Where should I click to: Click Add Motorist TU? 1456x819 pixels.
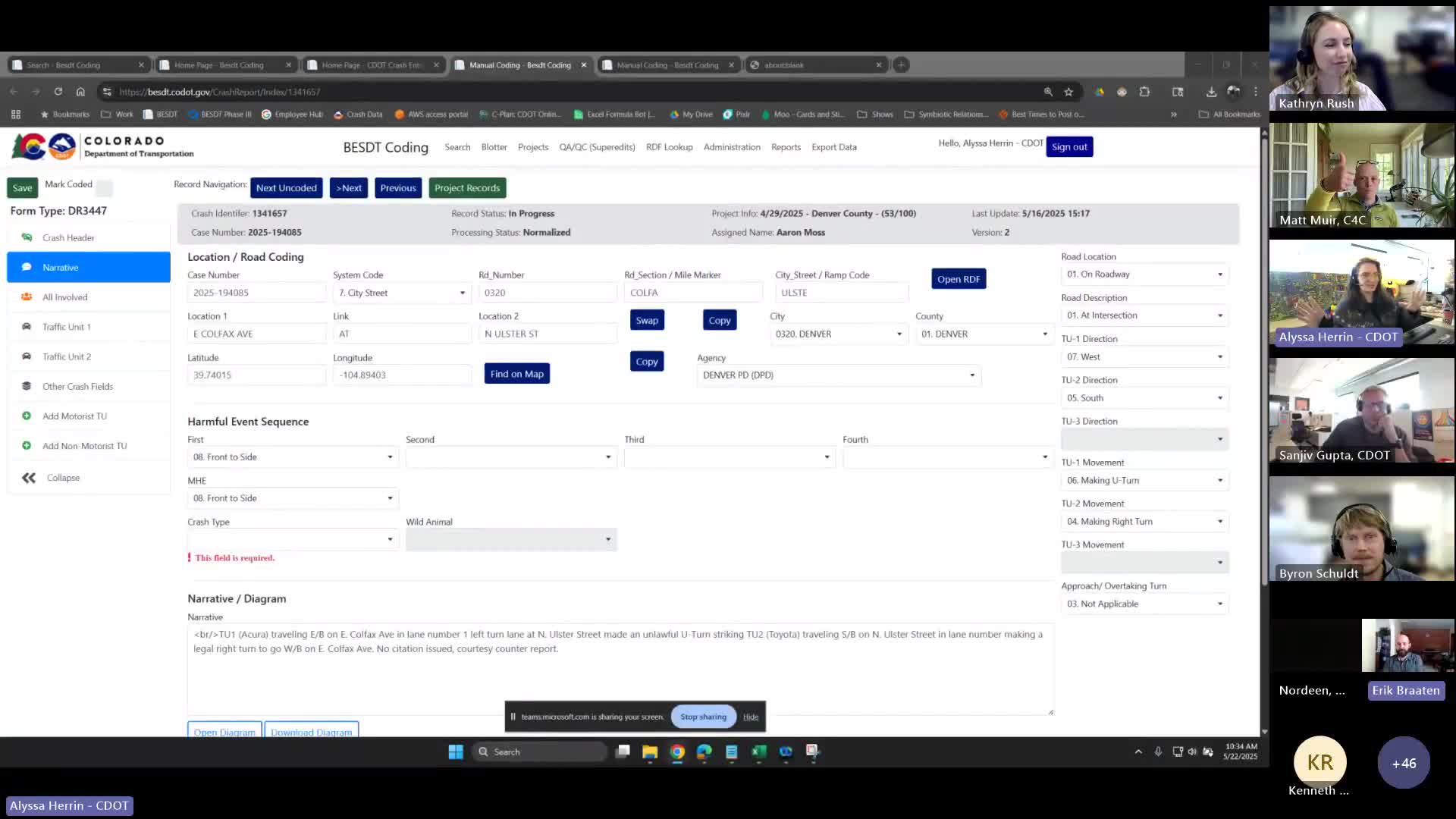pyautogui.click(x=74, y=416)
